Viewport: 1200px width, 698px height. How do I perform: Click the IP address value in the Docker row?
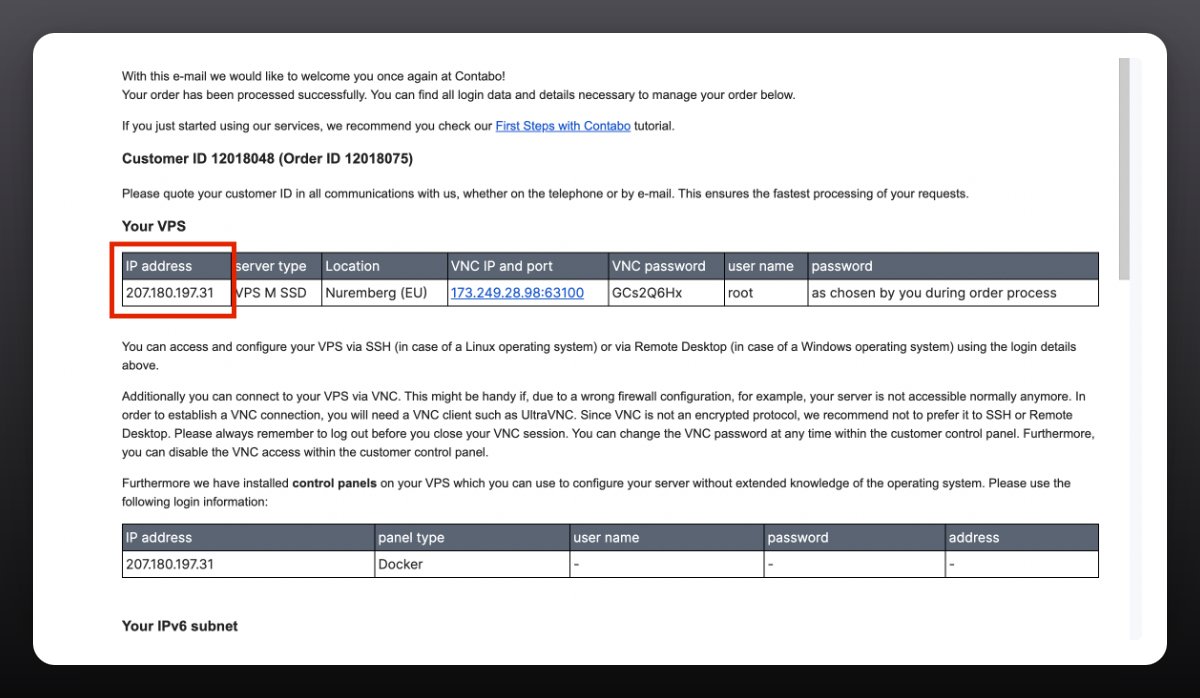click(170, 564)
